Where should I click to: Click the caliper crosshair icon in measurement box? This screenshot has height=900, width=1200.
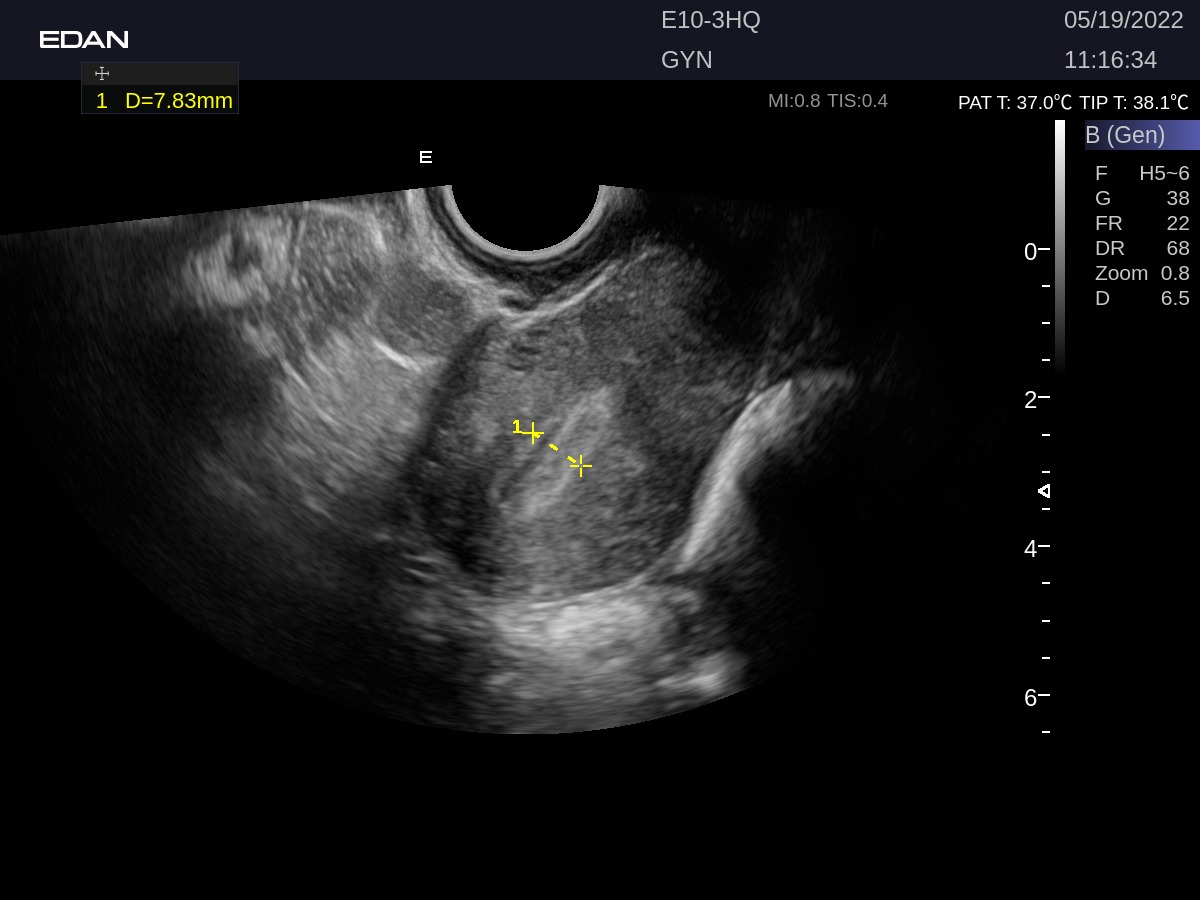(101, 74)
